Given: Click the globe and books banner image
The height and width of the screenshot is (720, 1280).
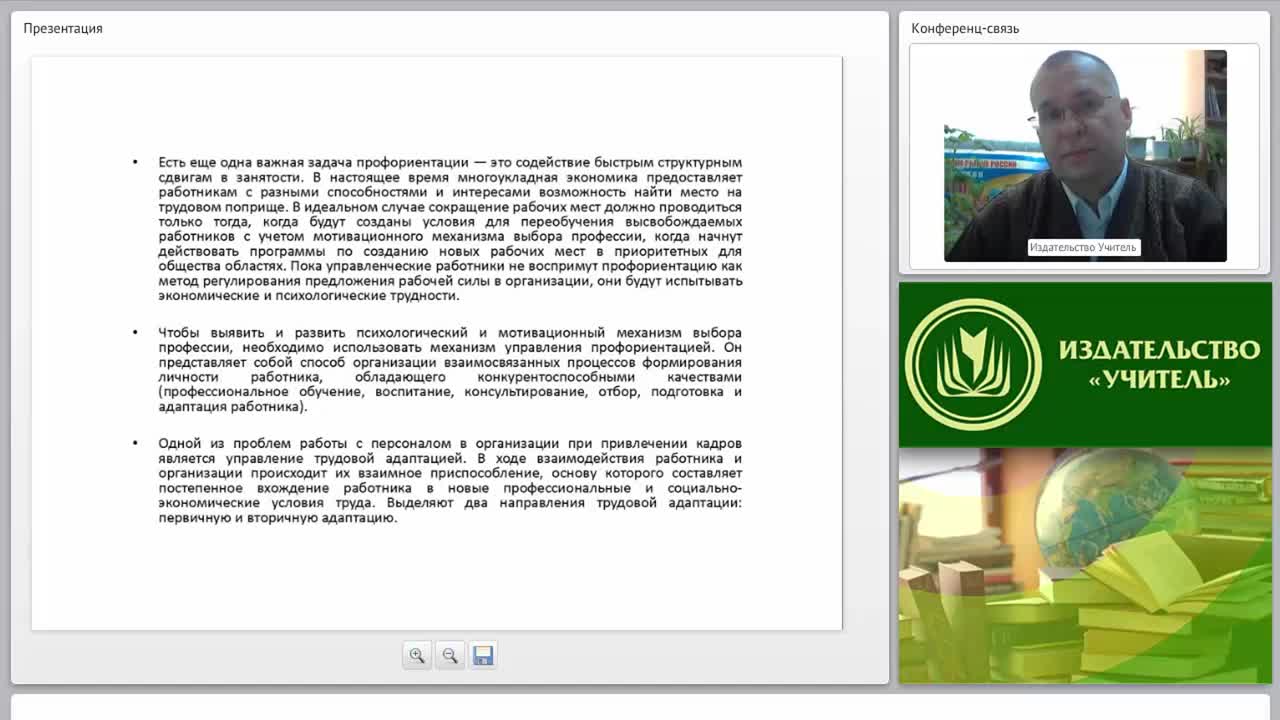Looking at the screenshot, I should [1085, 566].
